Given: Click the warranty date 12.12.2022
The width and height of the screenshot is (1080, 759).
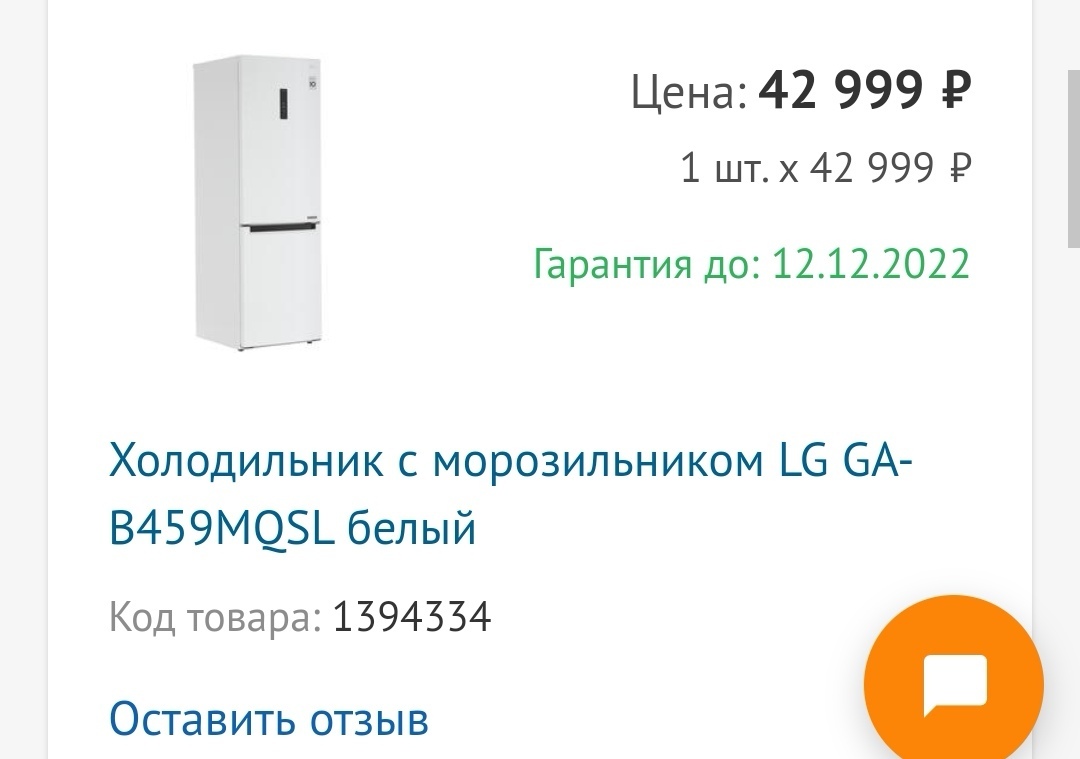Looking at the screenshot, I should 870,264.
